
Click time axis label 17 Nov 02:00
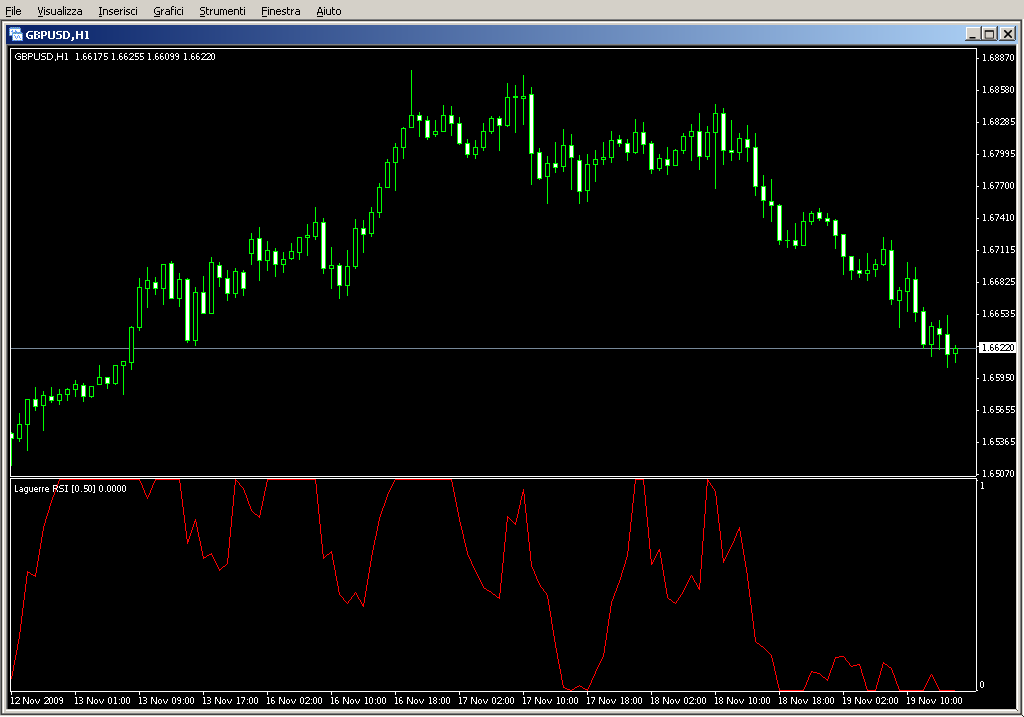[x=486, y=701]
